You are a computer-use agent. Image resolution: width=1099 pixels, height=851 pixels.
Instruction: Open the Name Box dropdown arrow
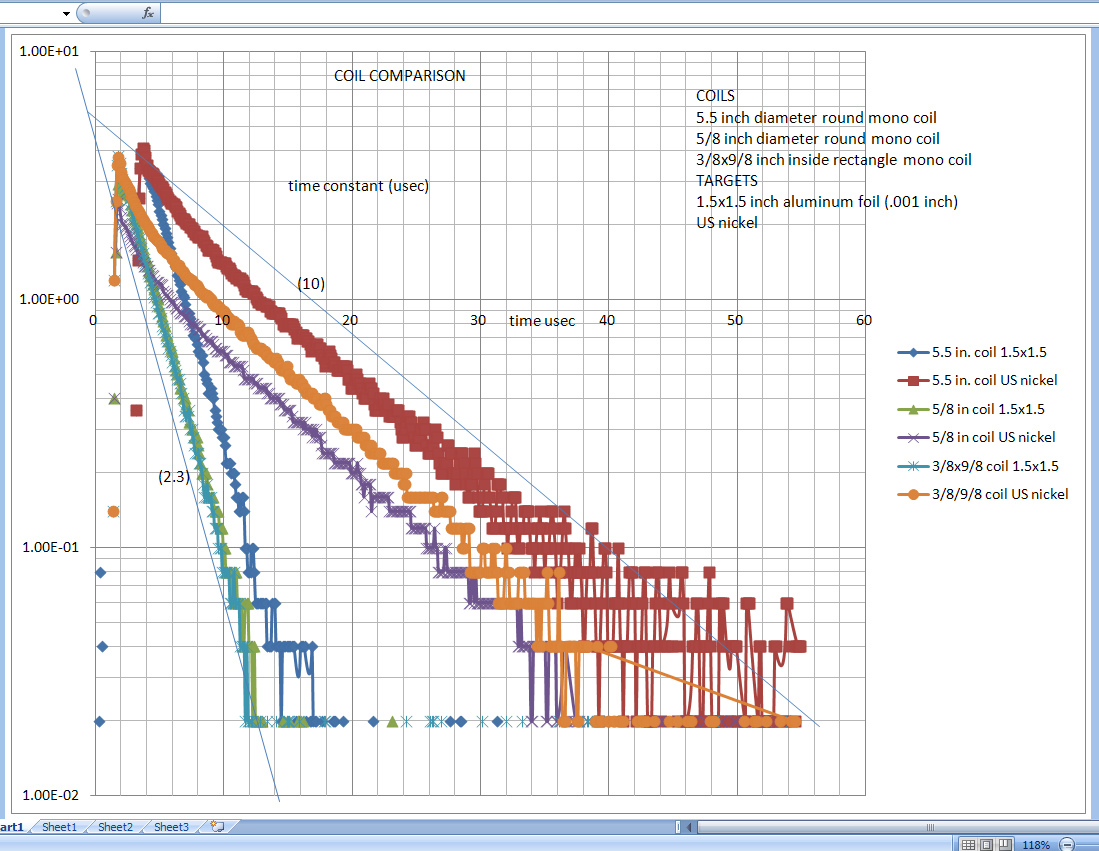(x=66, y=13)
